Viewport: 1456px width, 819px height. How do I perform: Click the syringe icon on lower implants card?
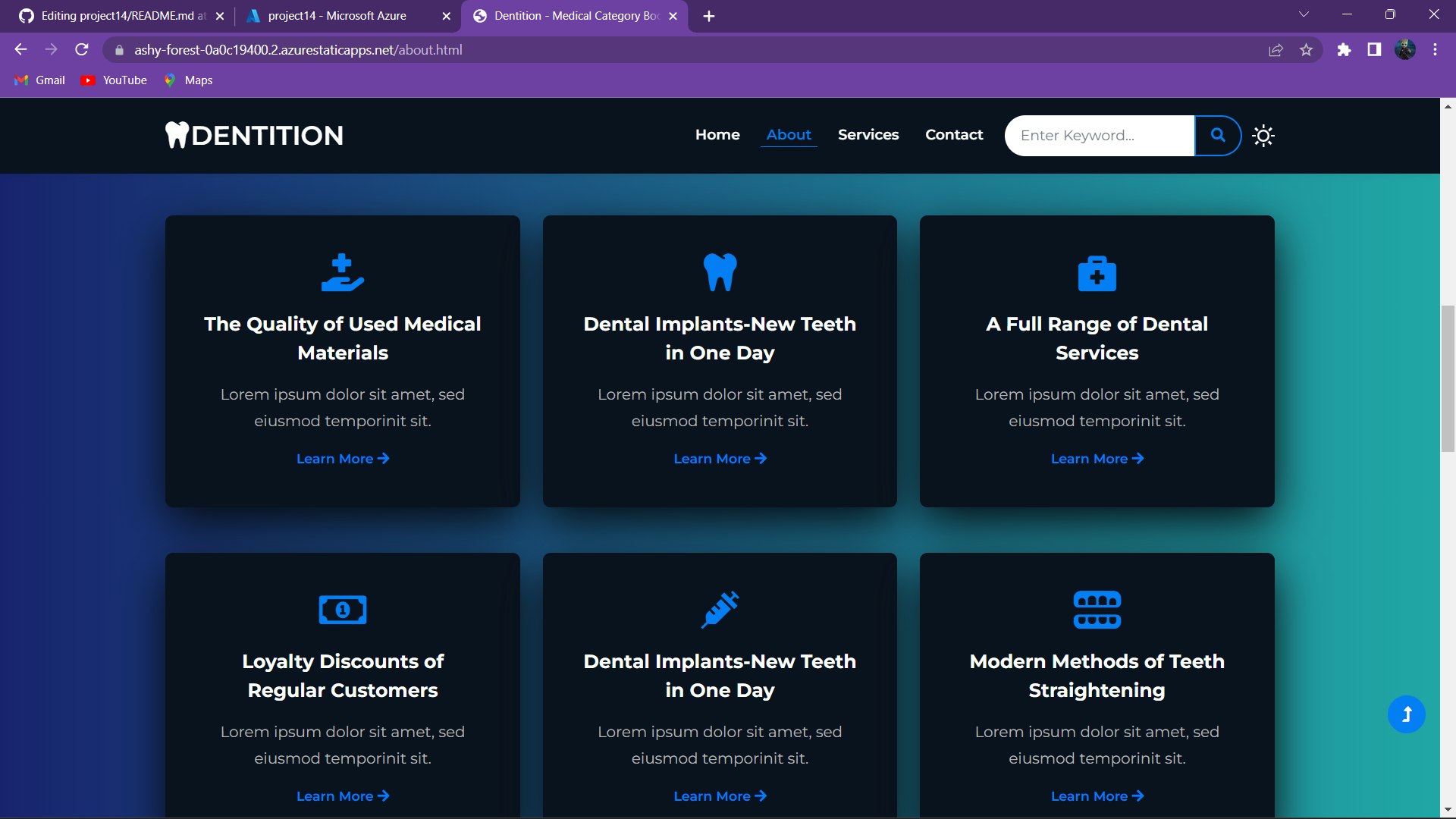[x=719, y=609]
